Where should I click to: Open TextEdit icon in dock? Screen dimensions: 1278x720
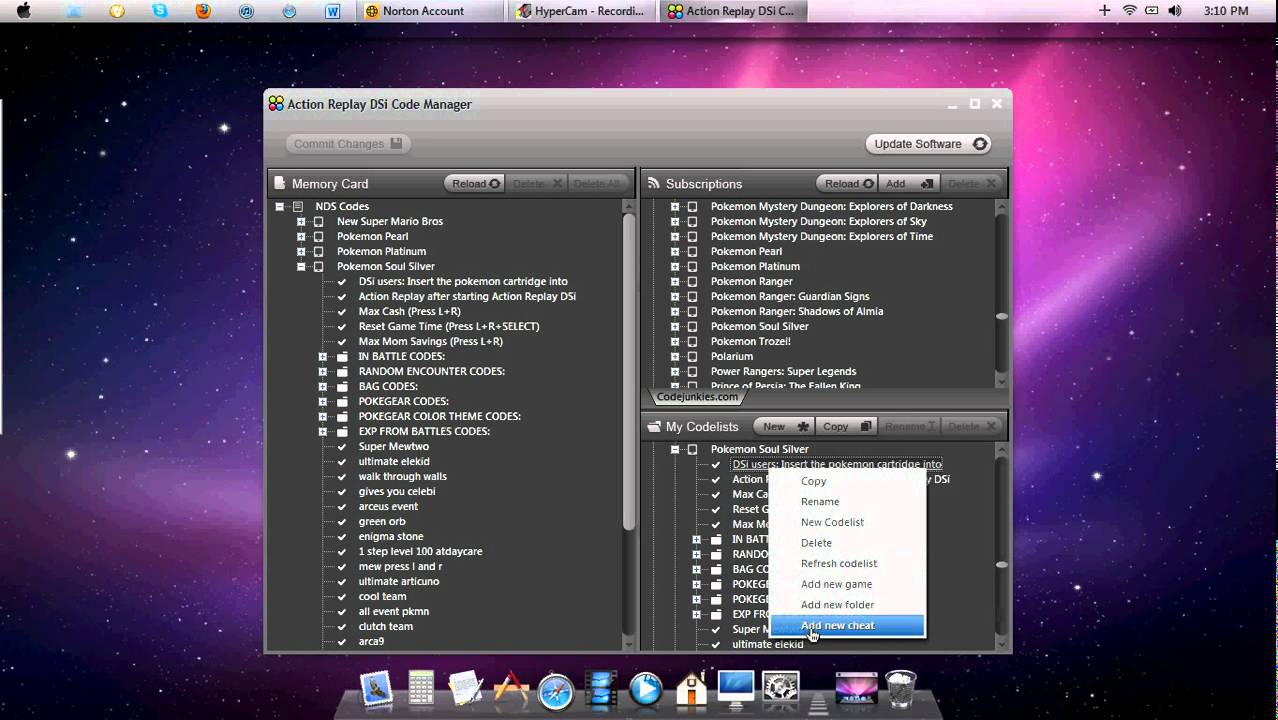pos(466,689)
